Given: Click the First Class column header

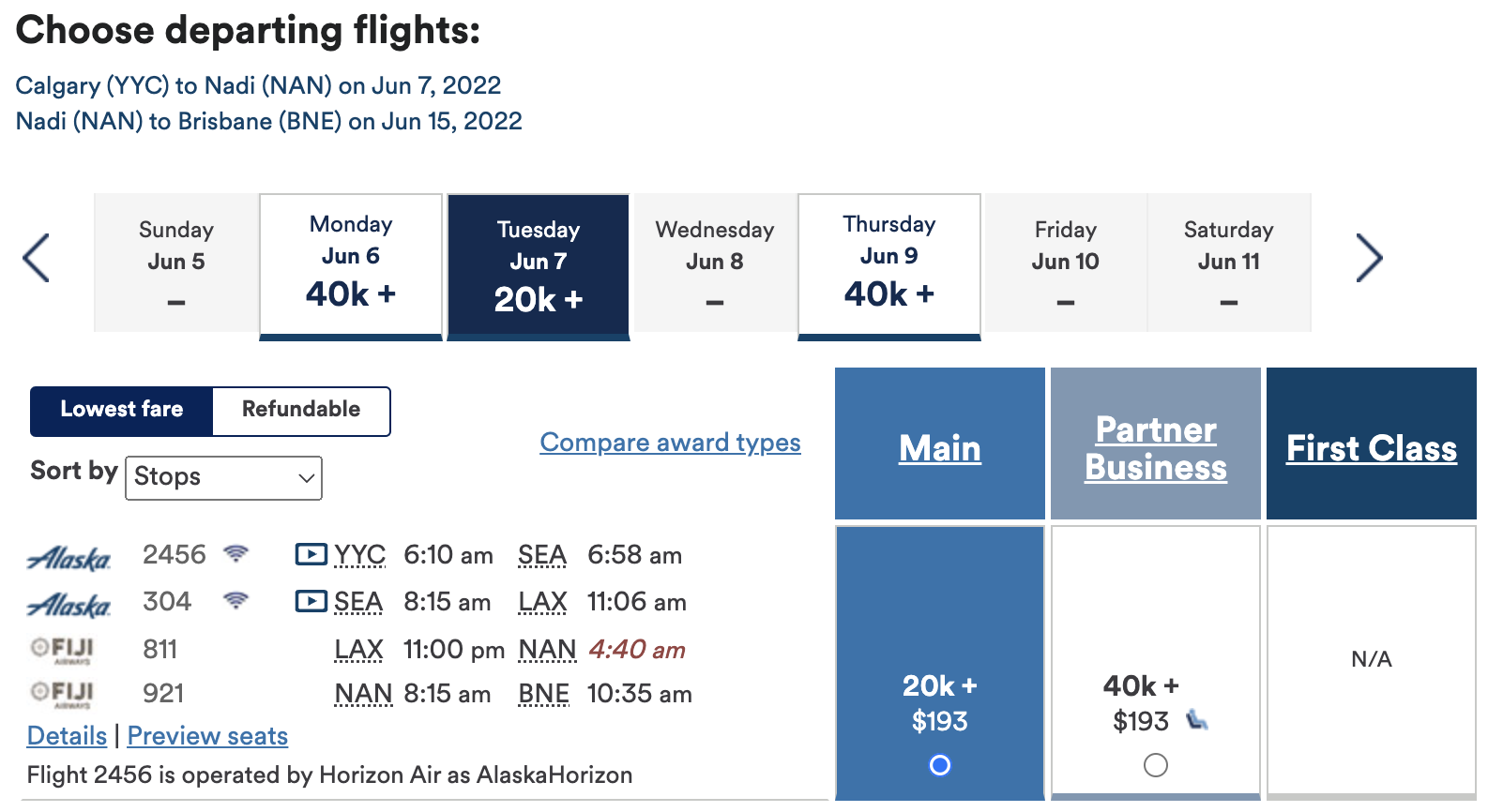Looking at the screenshot, I should point(1371,448).
